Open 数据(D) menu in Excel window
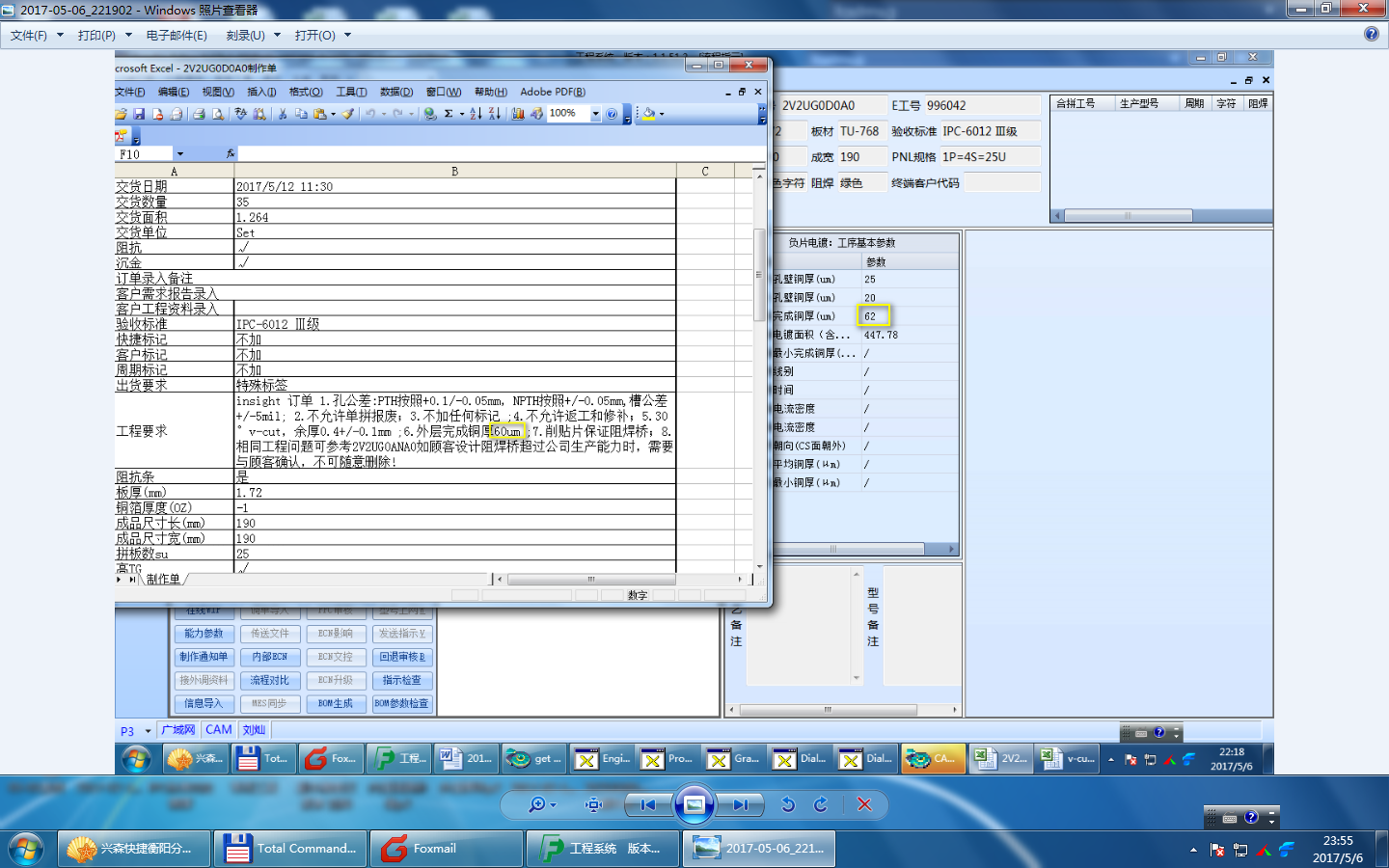 click(396, 93)
